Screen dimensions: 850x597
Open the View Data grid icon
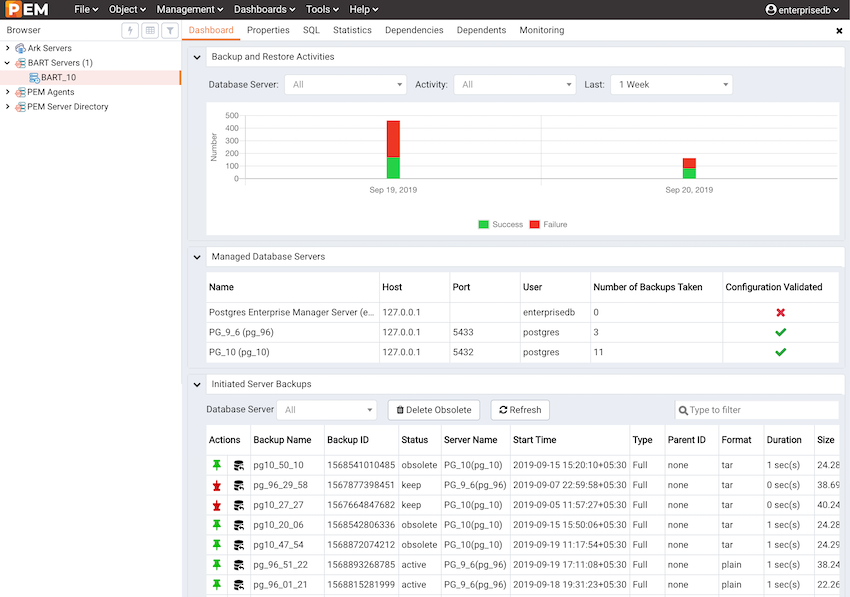[150, 30]
